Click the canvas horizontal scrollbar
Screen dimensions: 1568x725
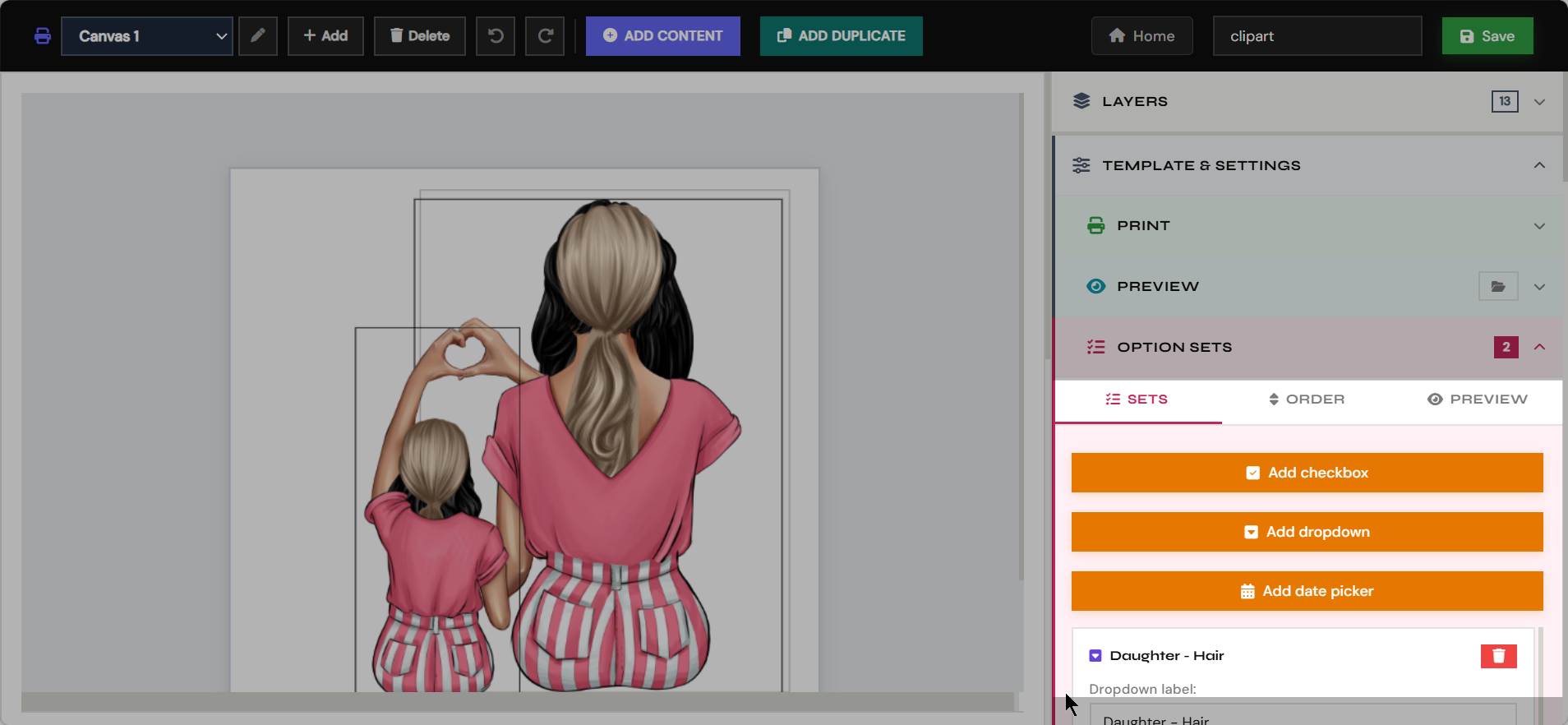click(518, 701)
